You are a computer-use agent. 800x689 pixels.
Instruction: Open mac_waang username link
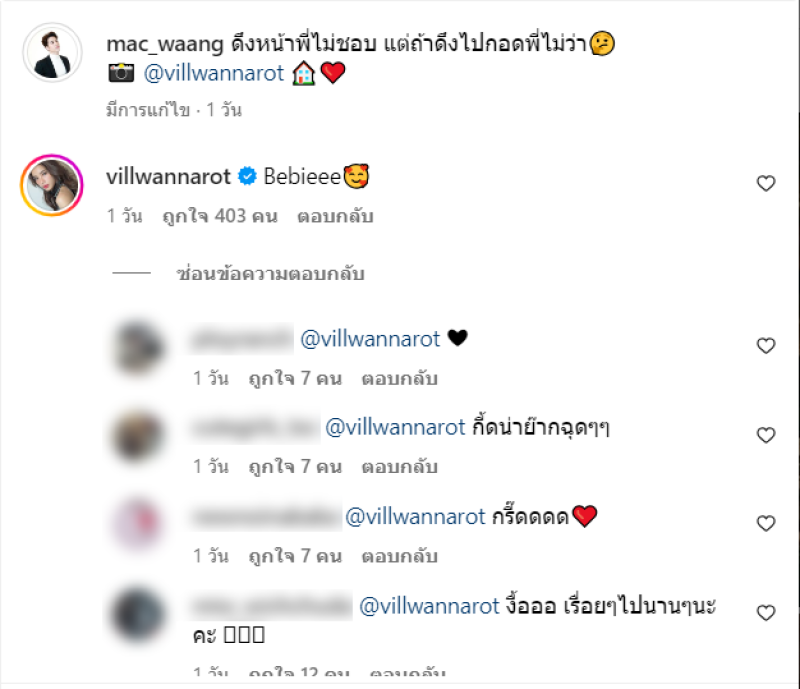click(x=165, y=44)
